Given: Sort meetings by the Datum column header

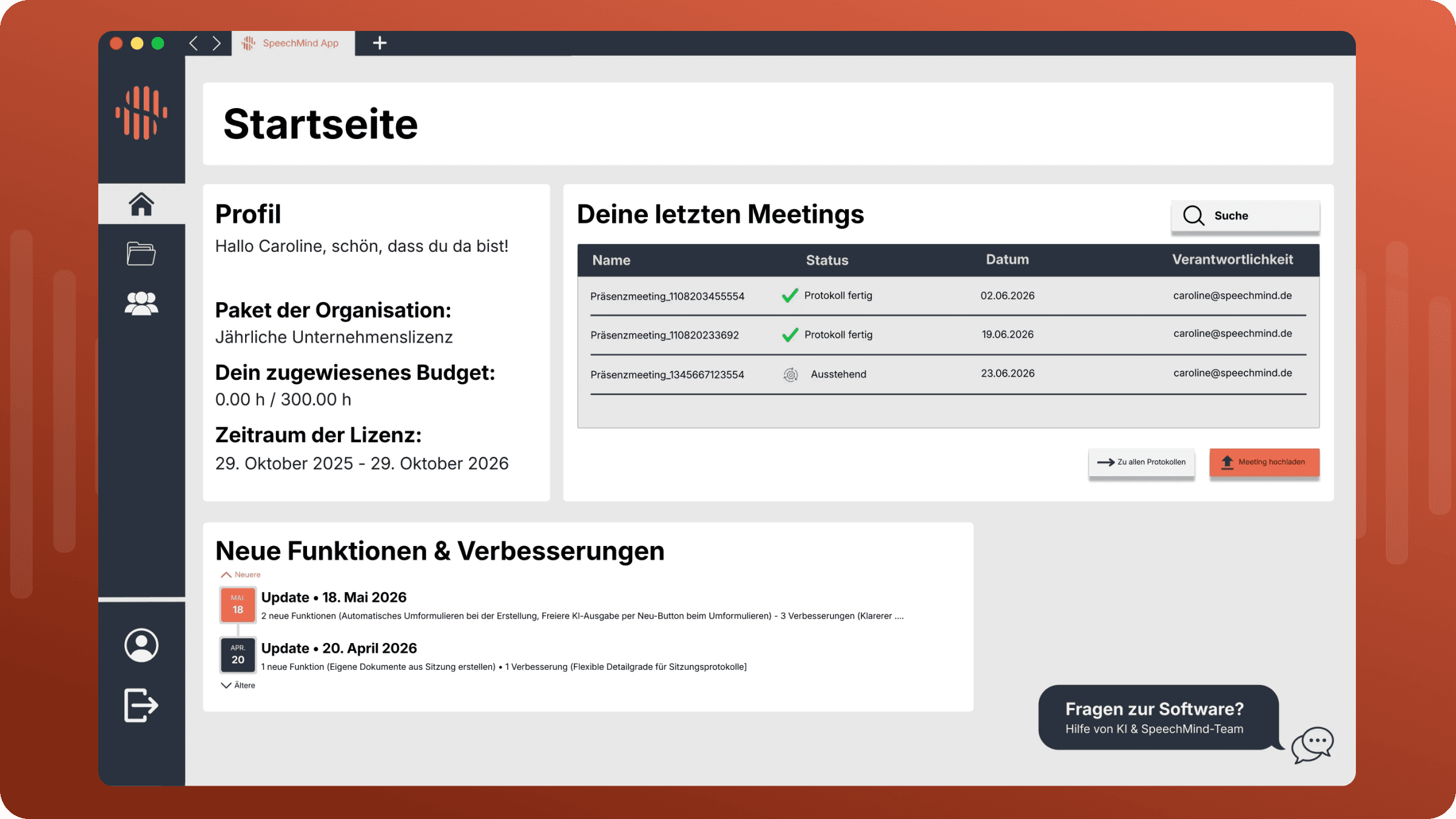Looking at the screenshot, I should point(1007,260).
